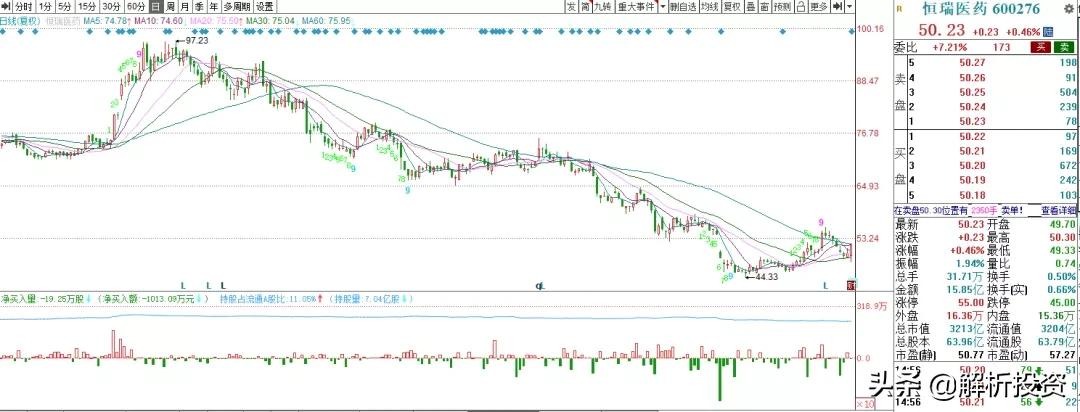Click the 44.33 low price marker
1080x412 pixels.
click(766, 276)
